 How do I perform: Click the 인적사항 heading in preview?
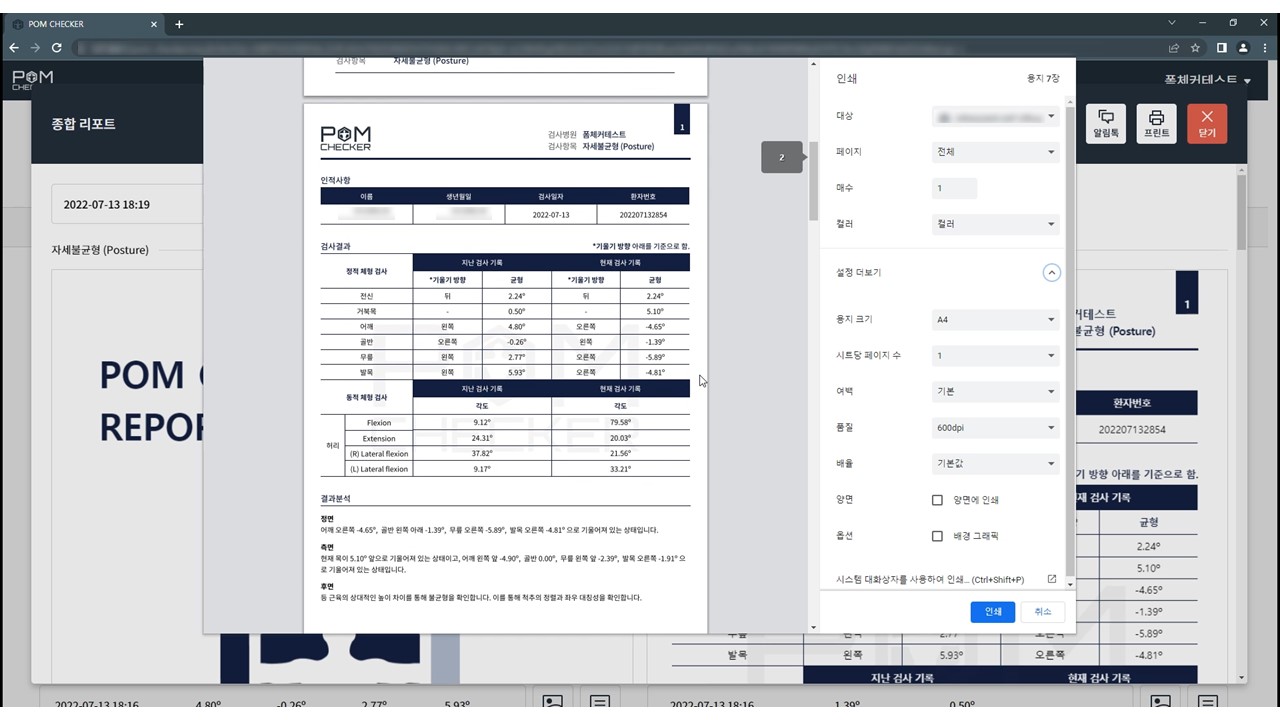335,180
